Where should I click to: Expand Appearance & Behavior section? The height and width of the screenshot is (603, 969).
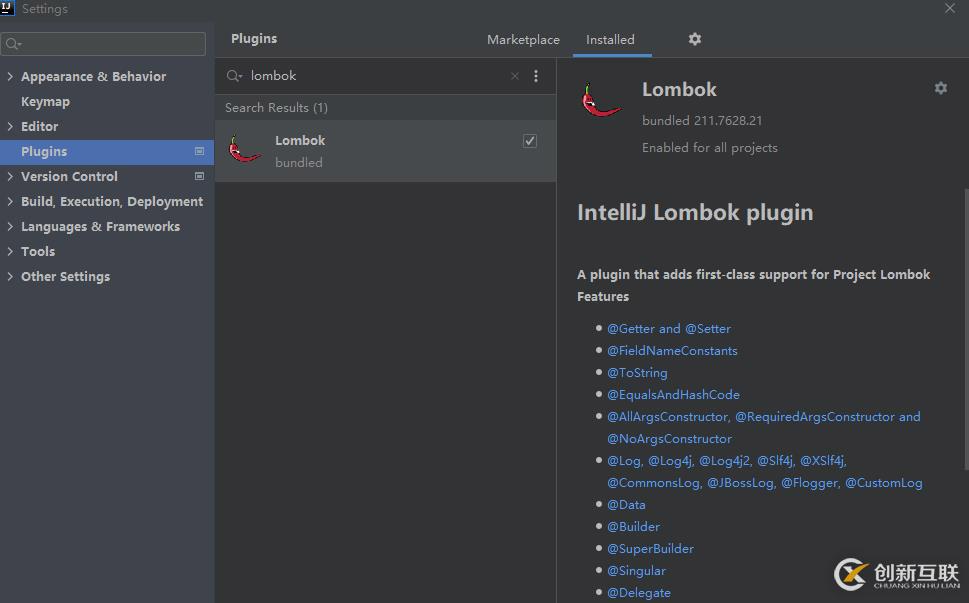(x=10, y=76)
